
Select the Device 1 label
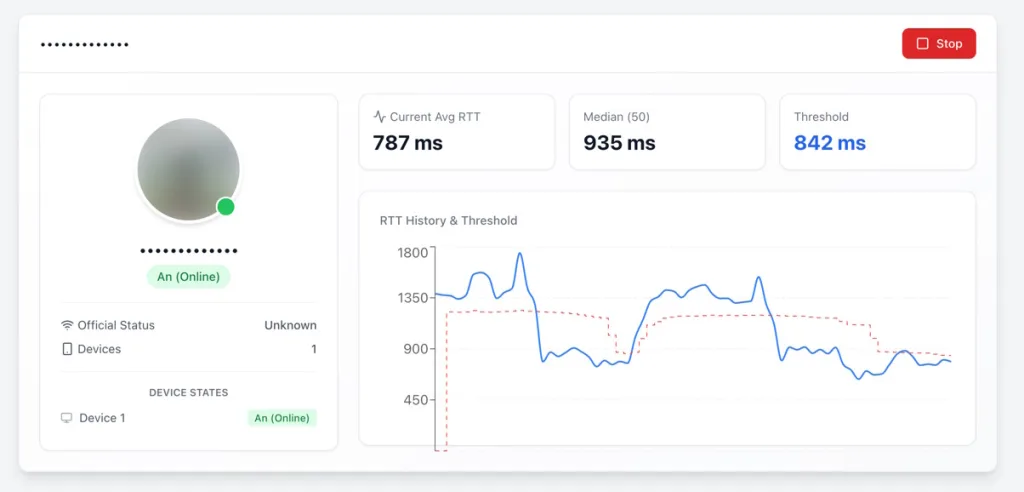click(x=102, y=418)
